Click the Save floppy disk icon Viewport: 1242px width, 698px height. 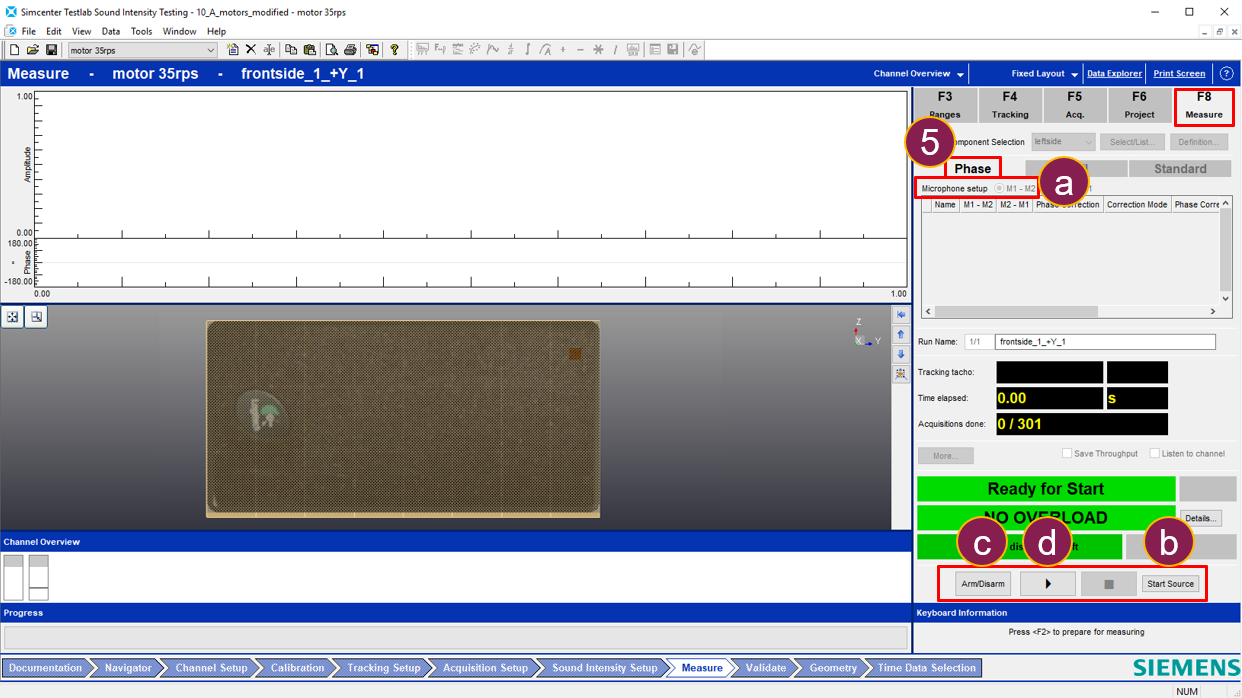pos(51,50)
